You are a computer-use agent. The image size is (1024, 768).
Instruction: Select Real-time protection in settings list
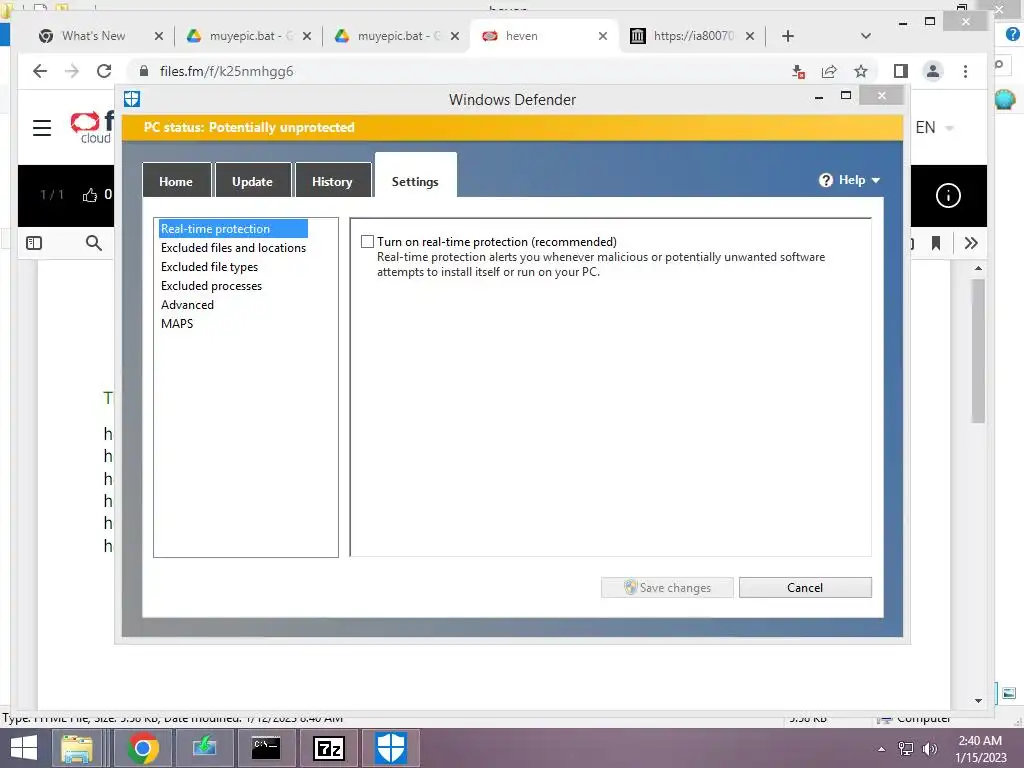[x=233, y=229]
